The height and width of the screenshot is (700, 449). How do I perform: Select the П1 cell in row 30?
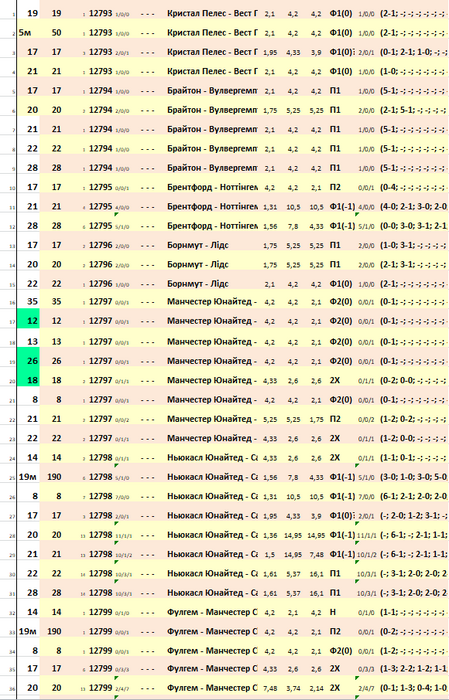335,574
